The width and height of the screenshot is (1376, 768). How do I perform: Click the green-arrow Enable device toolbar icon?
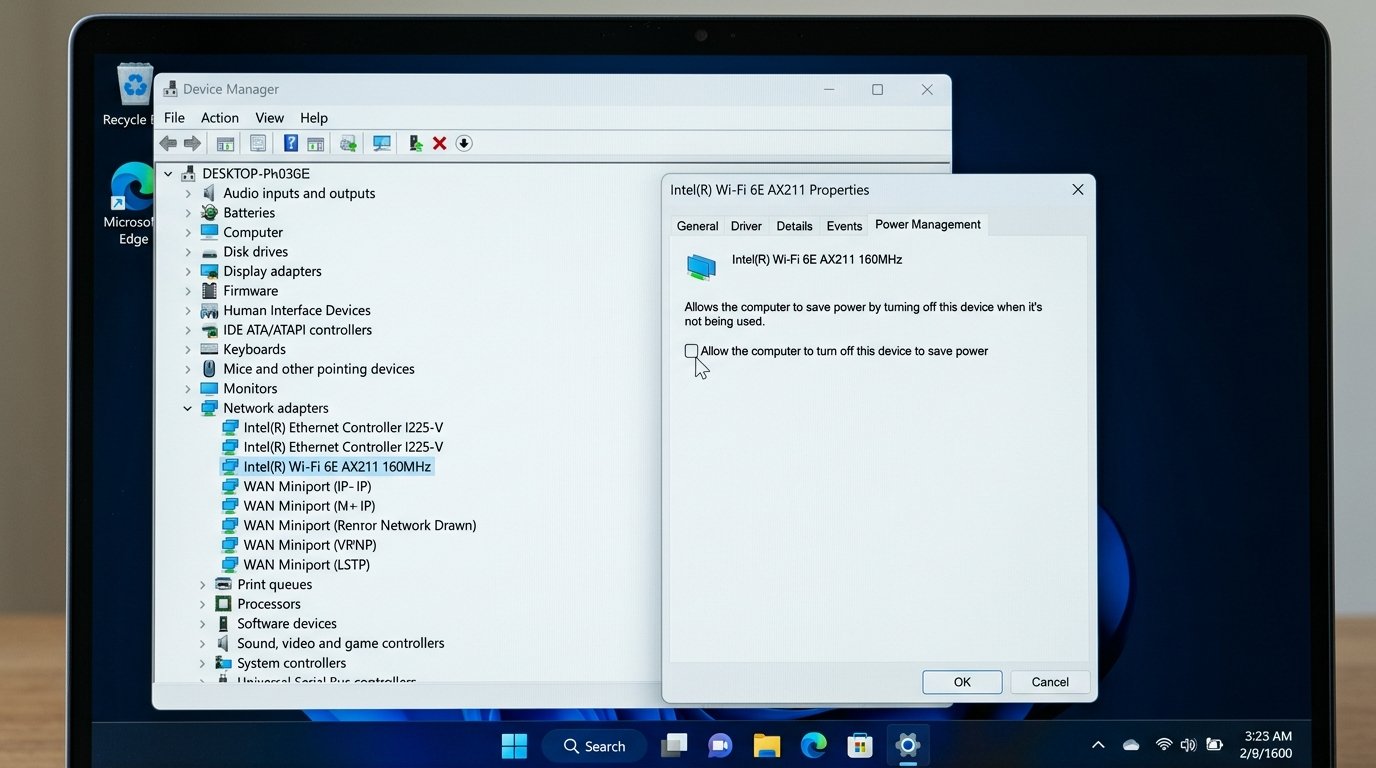pos(416,144)
